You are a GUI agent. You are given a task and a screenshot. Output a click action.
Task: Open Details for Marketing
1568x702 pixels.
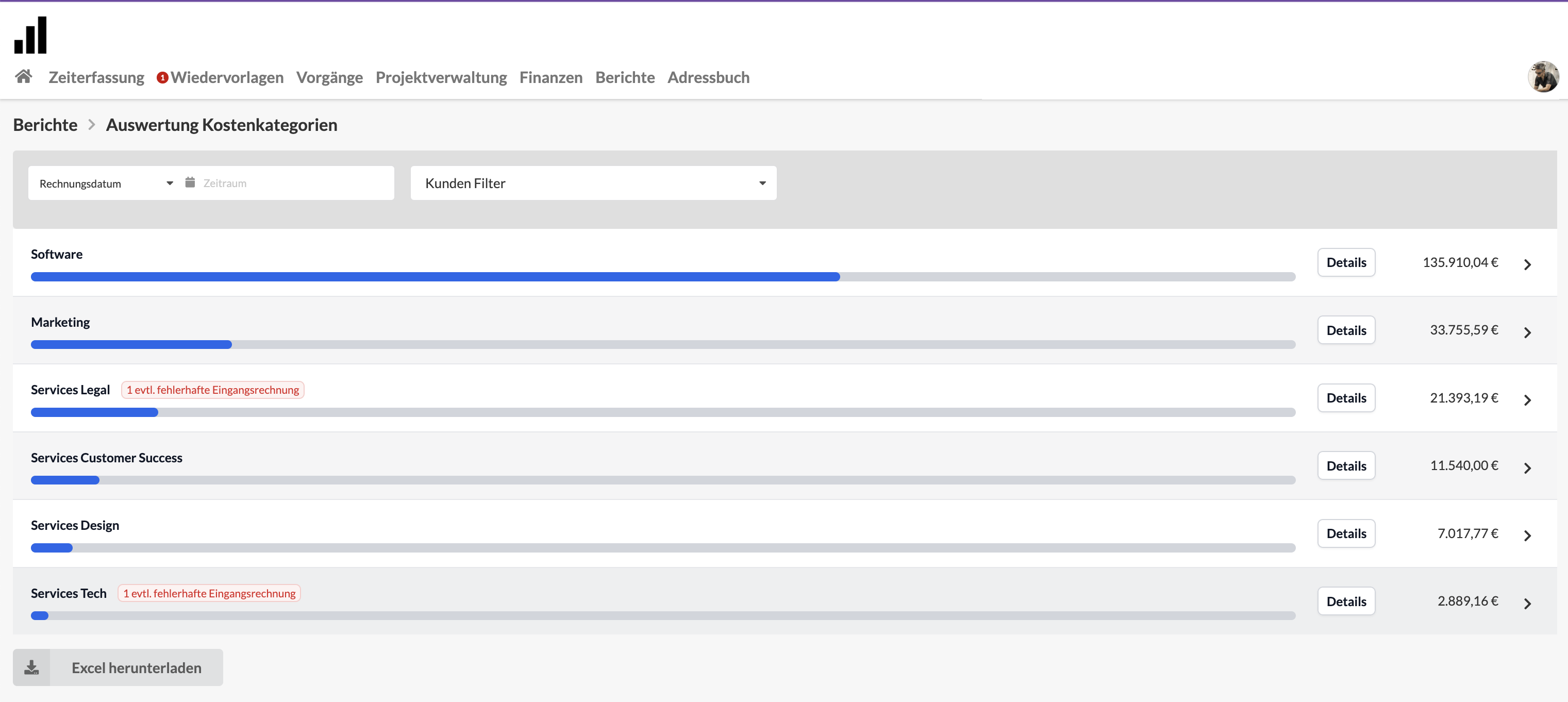click(1346, 330)
